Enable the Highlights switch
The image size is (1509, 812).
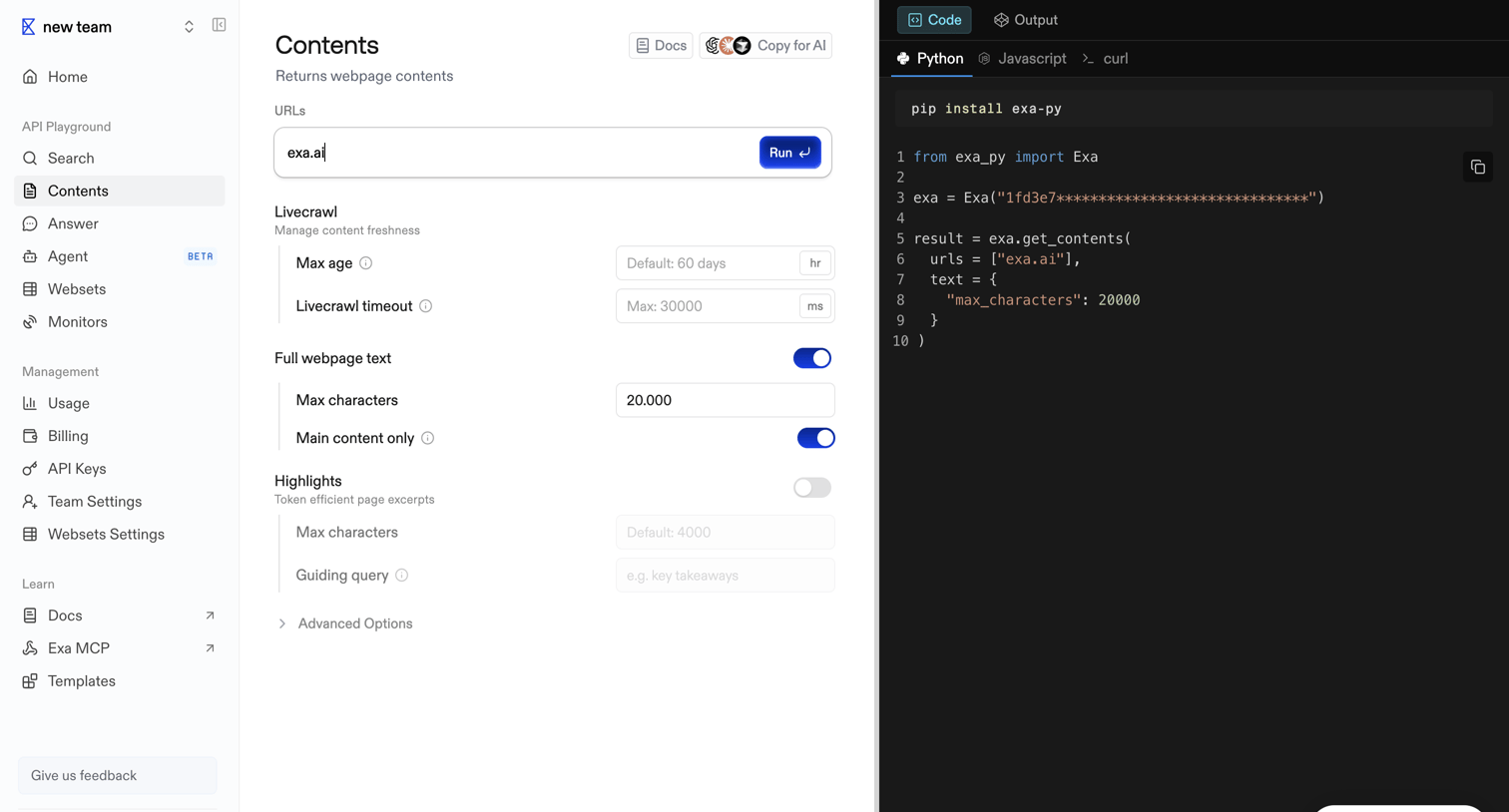(x=812, y=488)
